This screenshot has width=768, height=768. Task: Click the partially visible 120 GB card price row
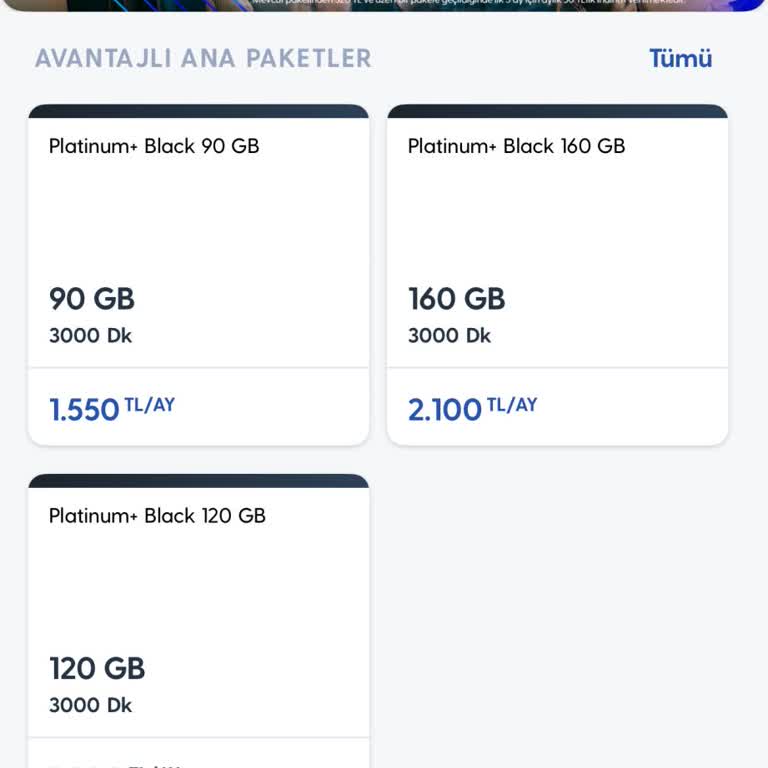pos(198,756)
